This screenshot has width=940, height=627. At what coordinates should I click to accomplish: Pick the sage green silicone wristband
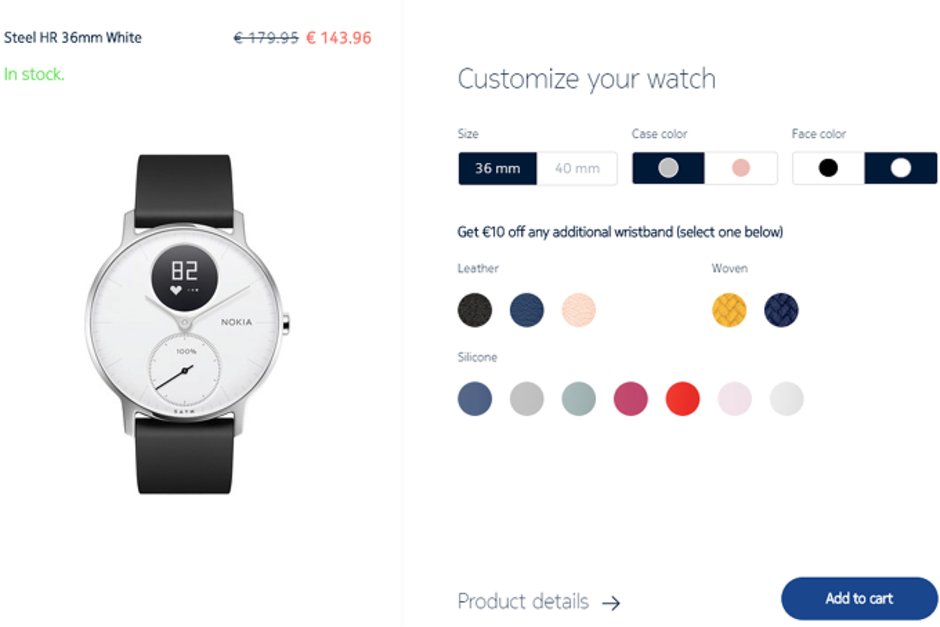click(579, 399)
